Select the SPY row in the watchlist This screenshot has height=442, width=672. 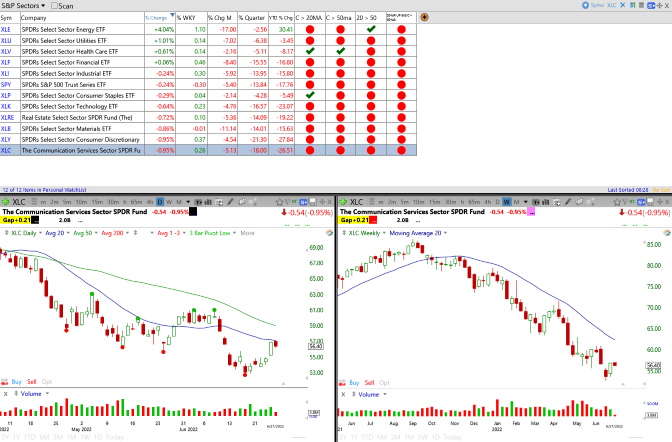pos(208,84)
